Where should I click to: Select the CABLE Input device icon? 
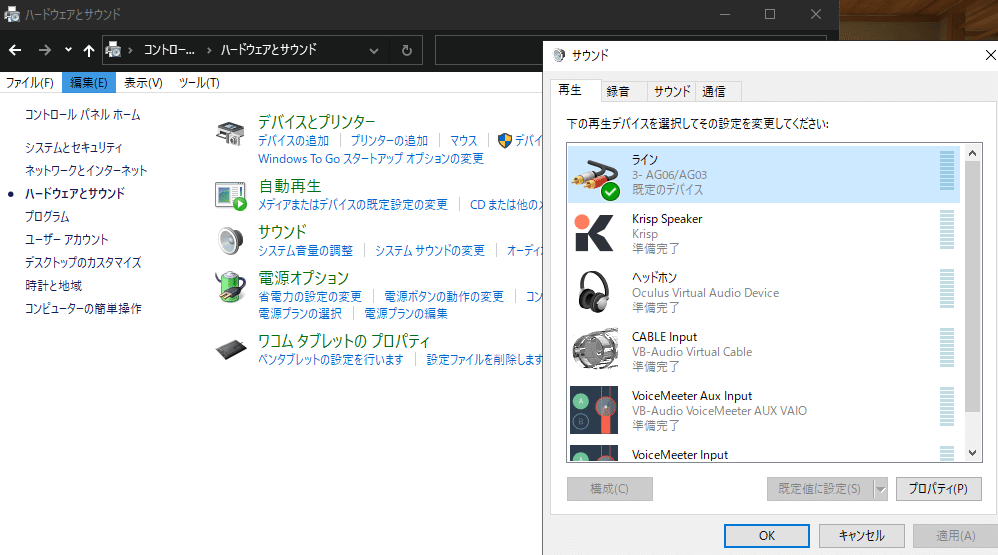(595, 349)
